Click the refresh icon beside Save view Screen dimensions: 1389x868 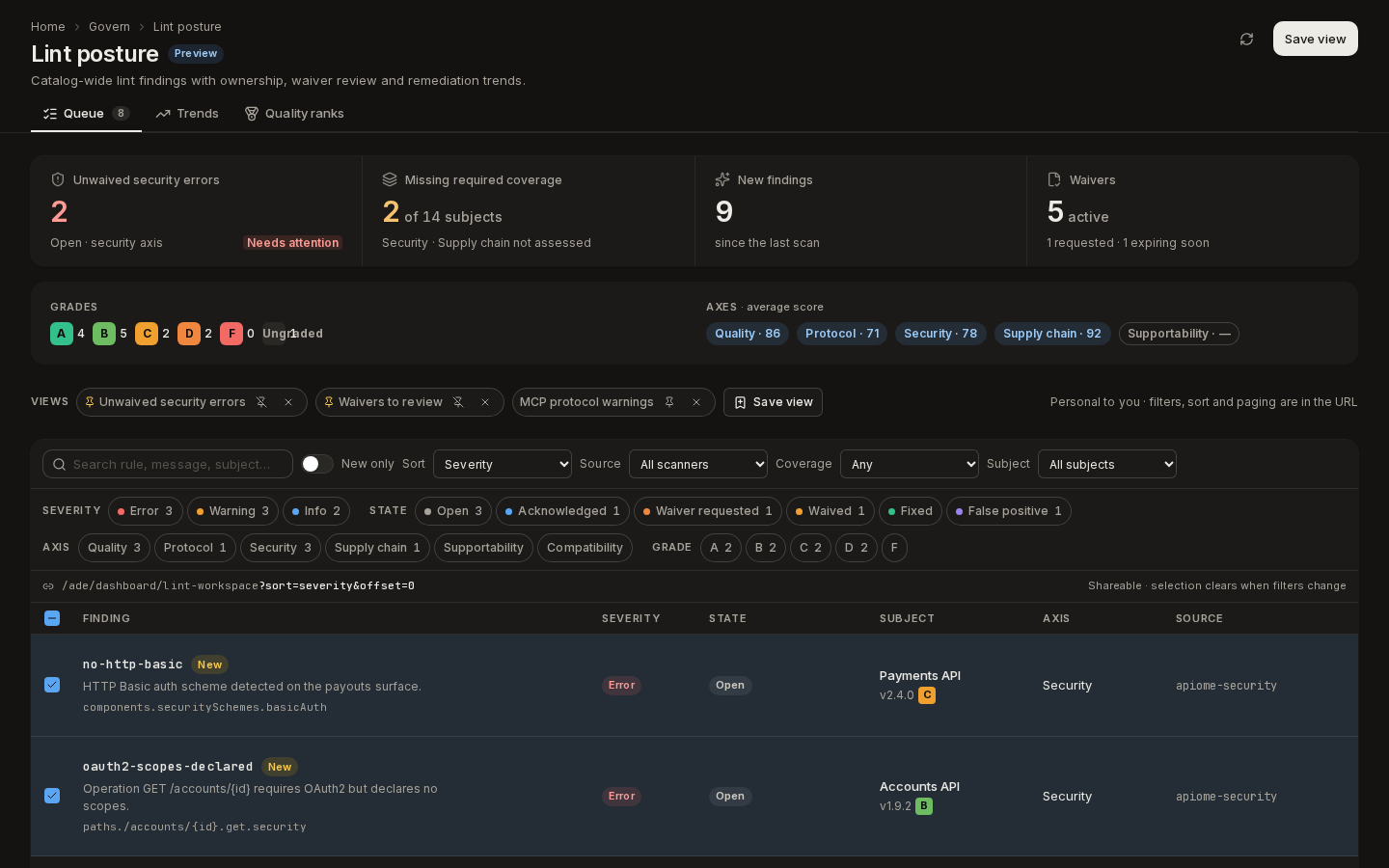point(1246,40)
